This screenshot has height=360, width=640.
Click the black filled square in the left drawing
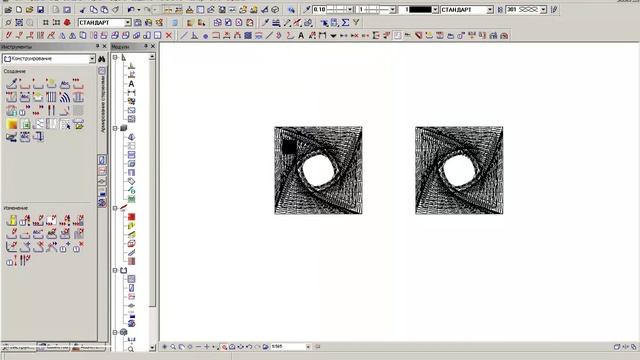point(289,147)
